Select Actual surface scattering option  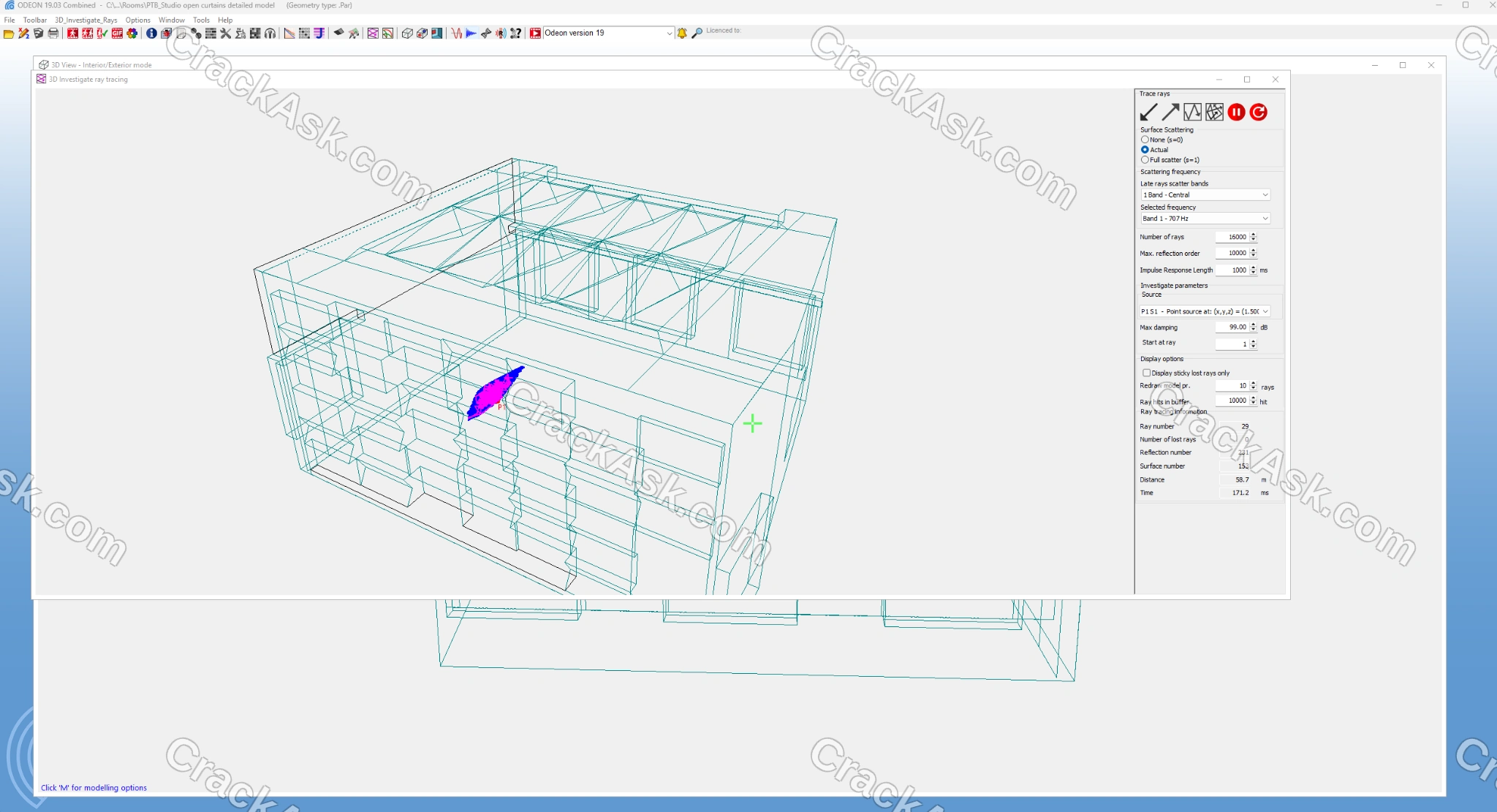click(x=1145, y=150)
